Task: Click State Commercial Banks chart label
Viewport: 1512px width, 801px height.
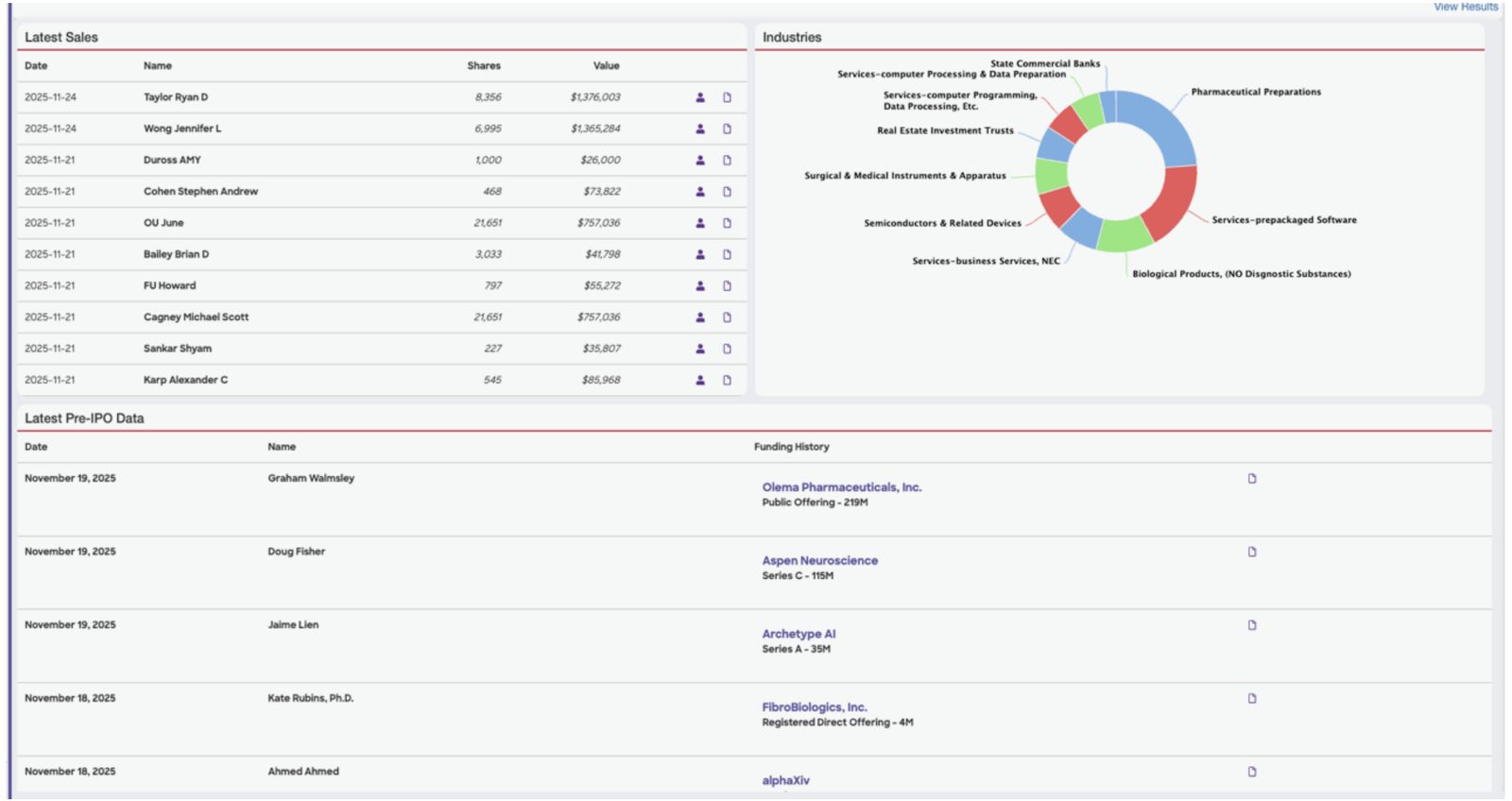Action: [1045, 64]
